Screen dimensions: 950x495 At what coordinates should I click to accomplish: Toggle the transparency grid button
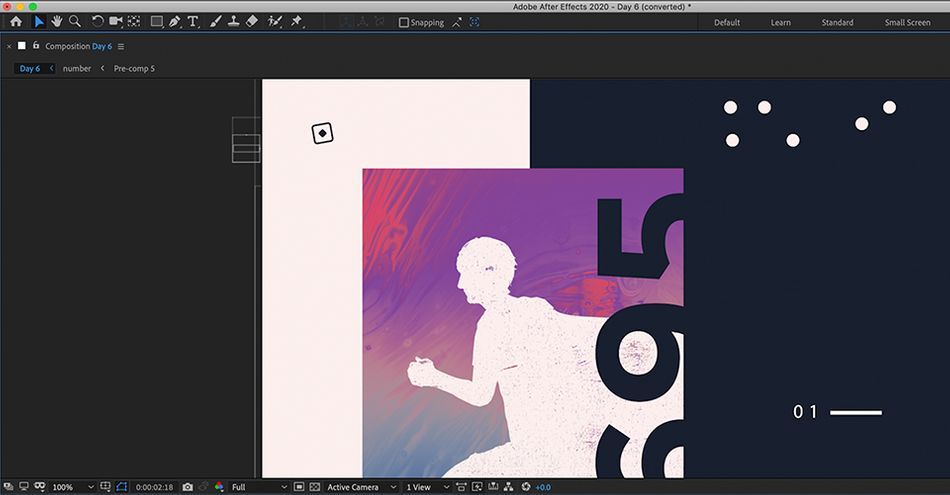click(x=314, y=487)
